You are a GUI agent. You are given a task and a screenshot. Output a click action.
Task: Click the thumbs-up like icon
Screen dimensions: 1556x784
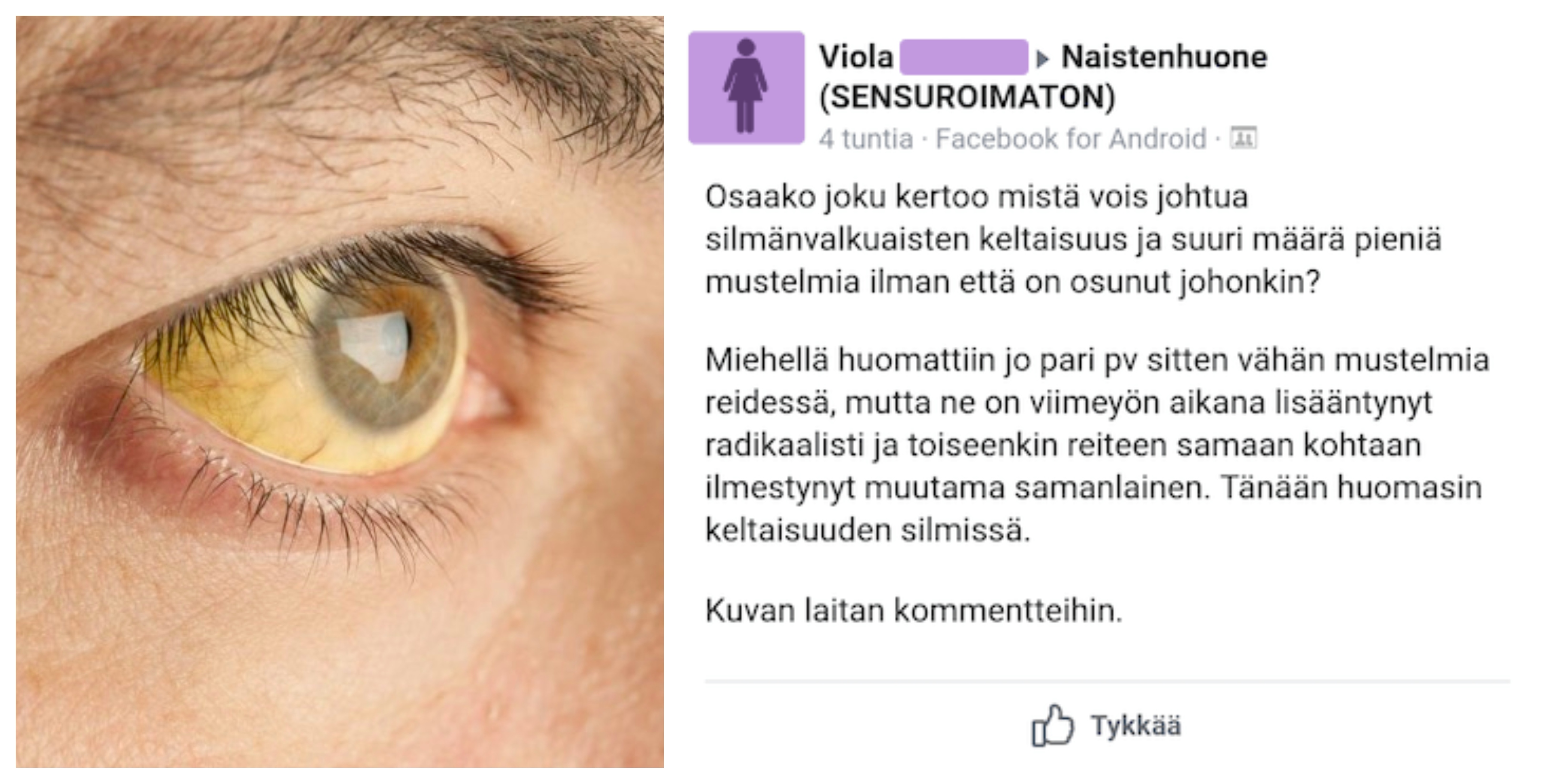(x=1052, y=725)
